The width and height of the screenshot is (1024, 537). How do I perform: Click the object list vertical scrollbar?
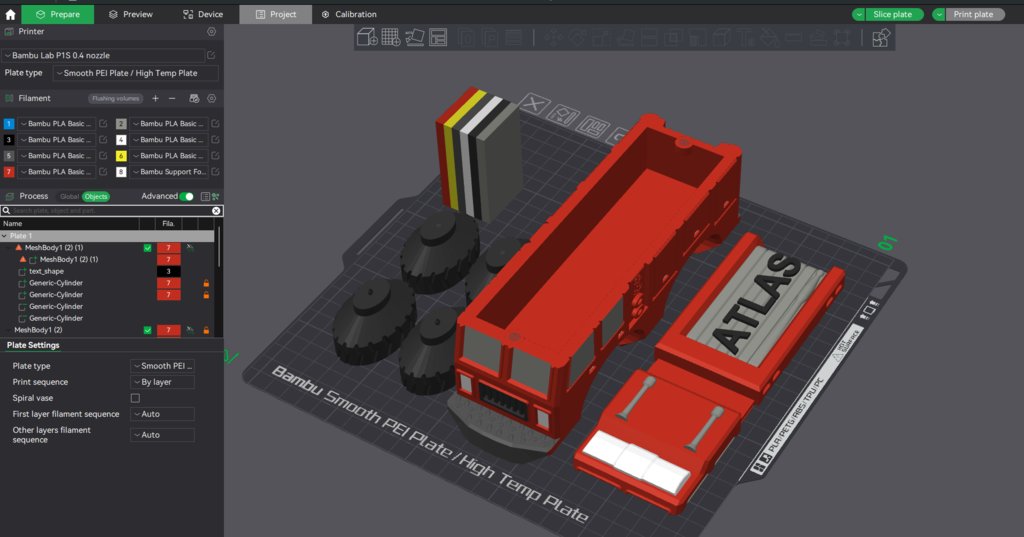point(219,248)
